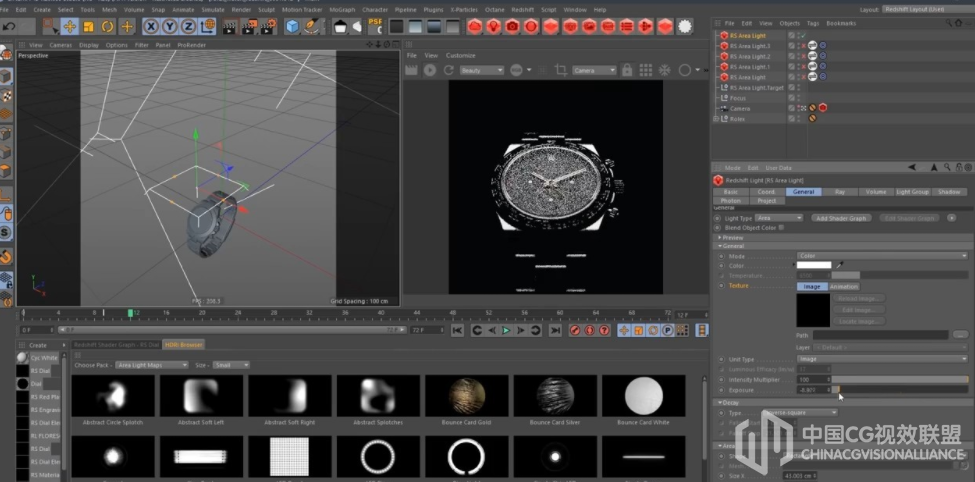Image resolution: width=975 pixels, height=482 pixels.
Task: Enable Blend Object Color checkbox
Action: pyautogui.click(x=782, y=228)
